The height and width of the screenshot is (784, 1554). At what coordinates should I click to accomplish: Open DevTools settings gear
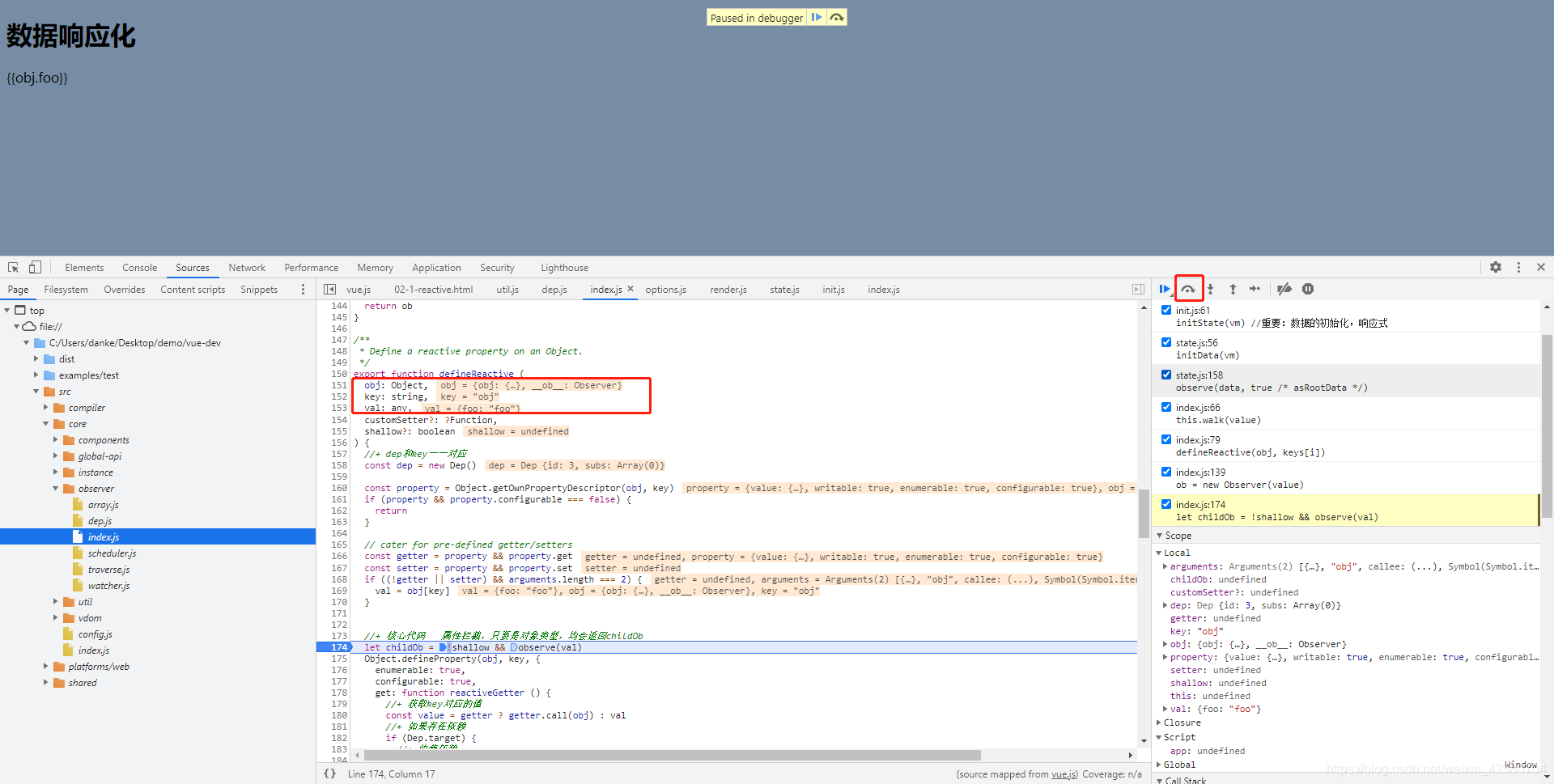coord(1496,267)
